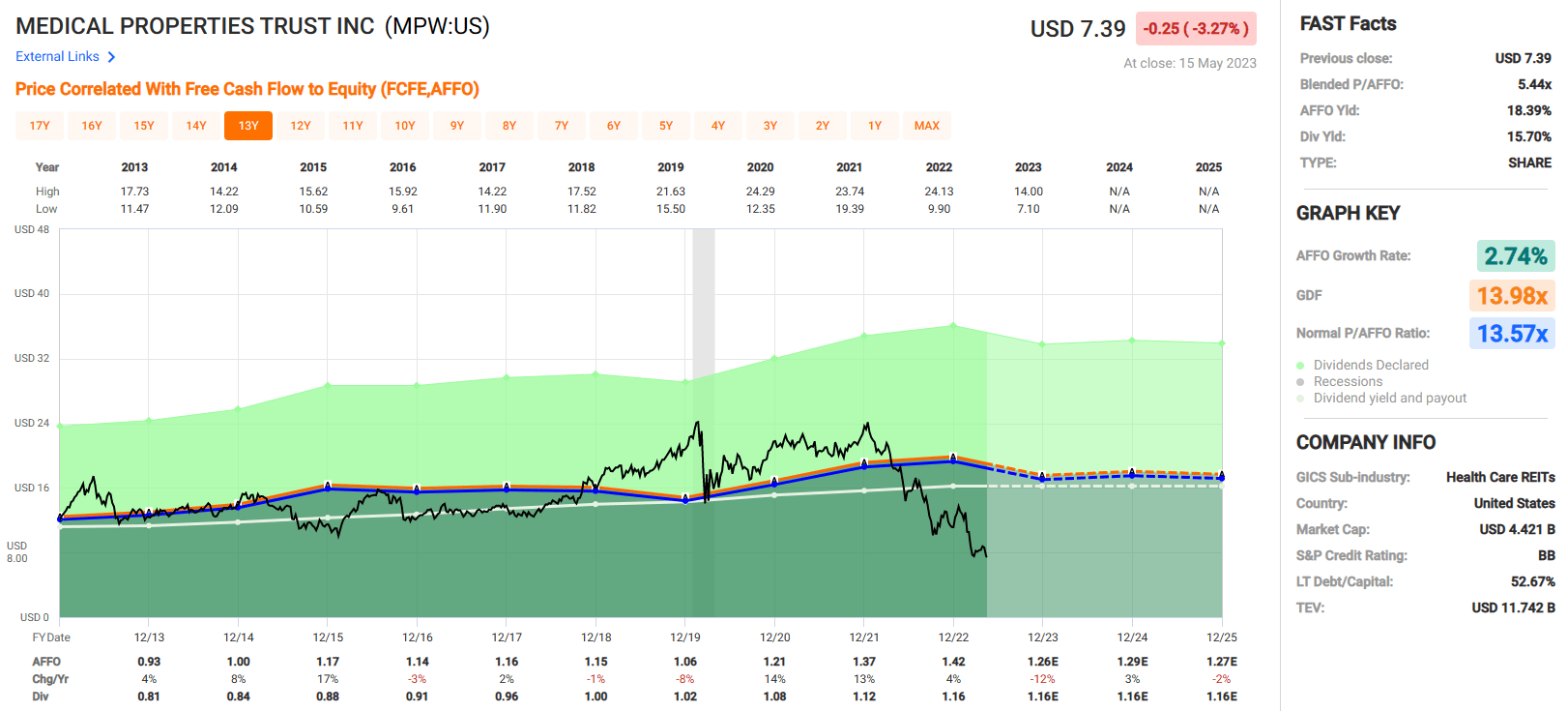The width and height of the screenshot is (1568, 711).
Task: Click the USD 7.39 current price
Action: 1078,29
